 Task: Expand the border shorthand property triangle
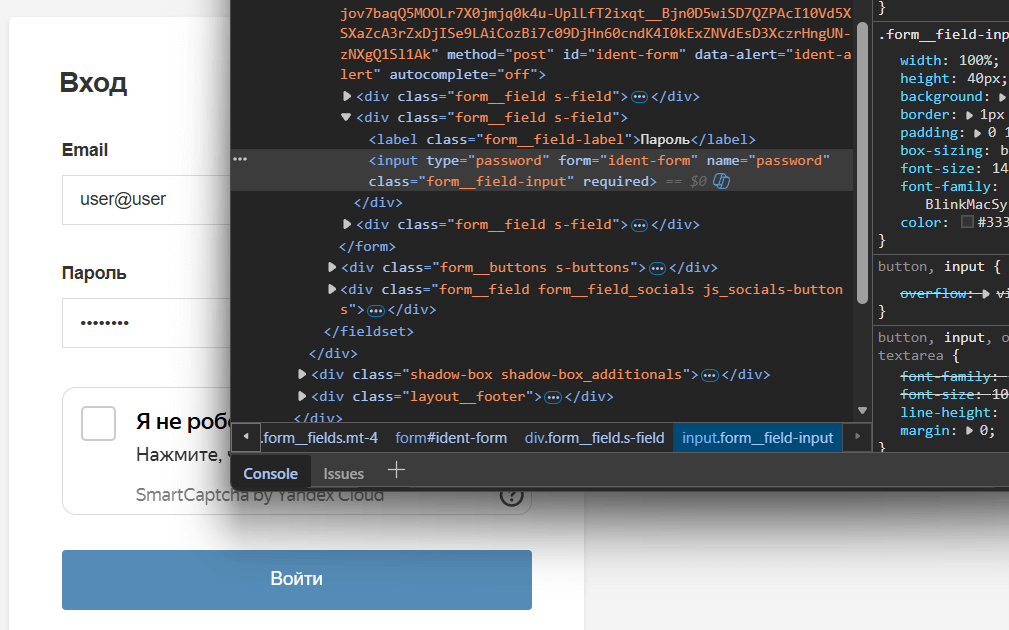coord(970,115)
